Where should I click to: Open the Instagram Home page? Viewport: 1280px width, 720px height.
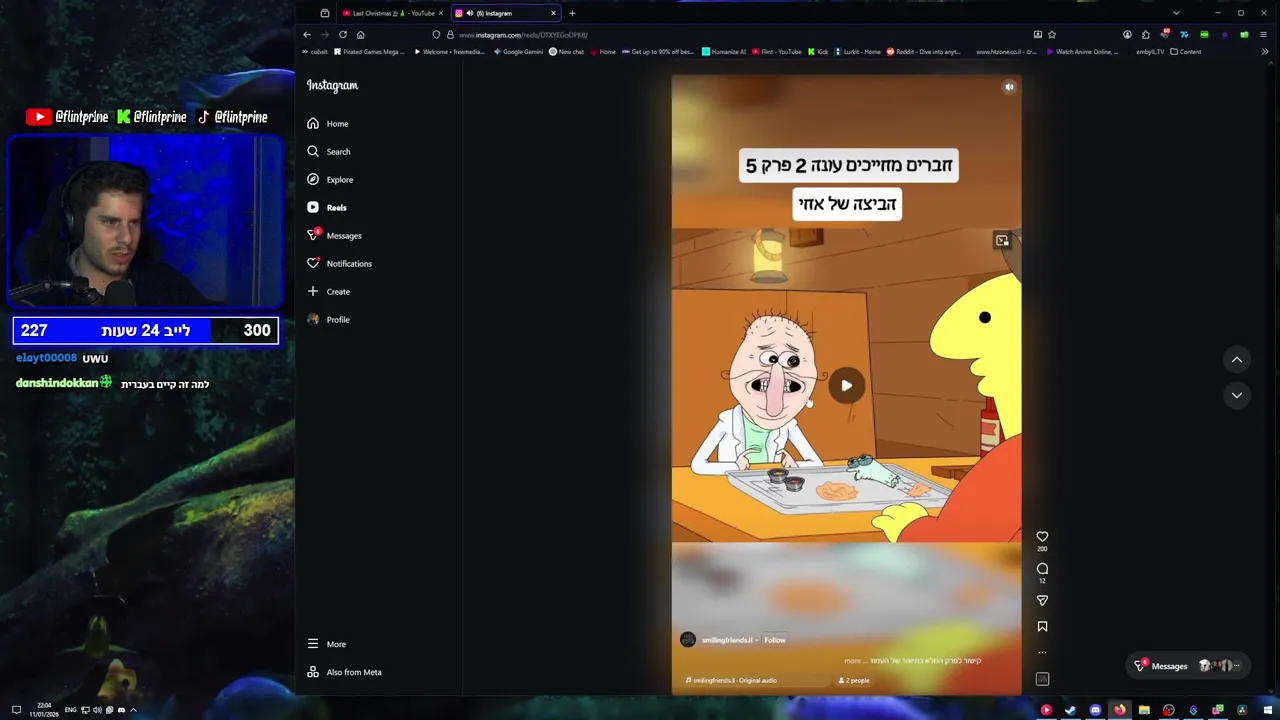[x=328, y=124]
